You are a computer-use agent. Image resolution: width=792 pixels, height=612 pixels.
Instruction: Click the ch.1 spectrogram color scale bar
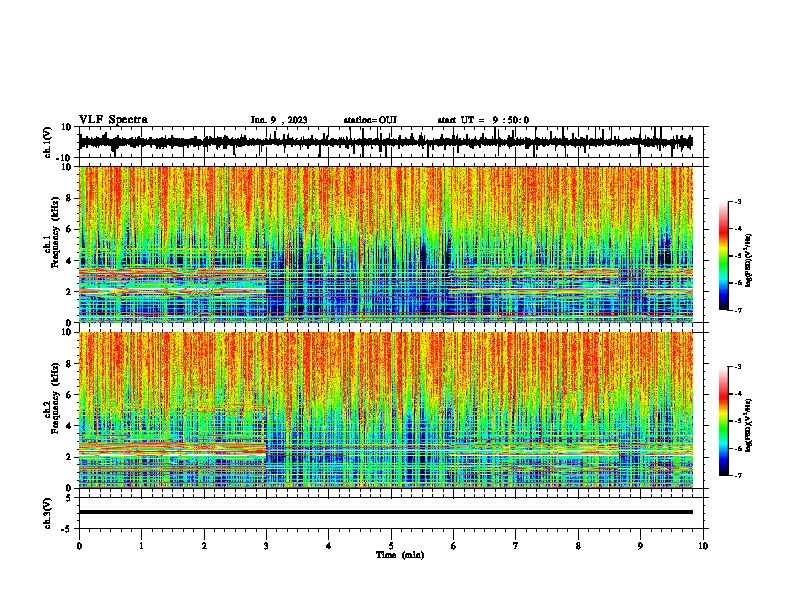[x=724, y=256]
